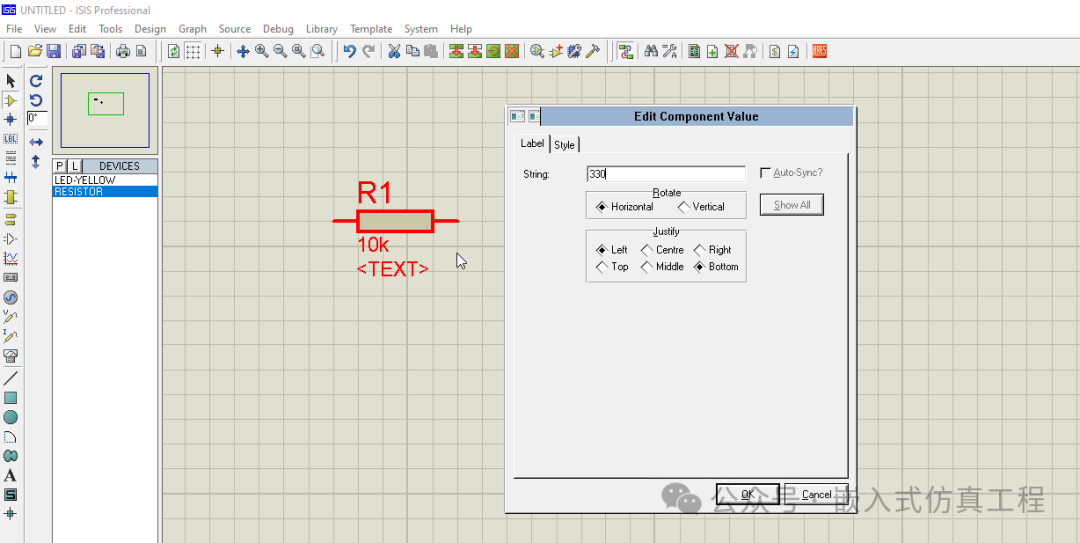The image size is (1080, 543).
Task: Choose the 2D Graphics Circle tool
Action: pos(10,417)
